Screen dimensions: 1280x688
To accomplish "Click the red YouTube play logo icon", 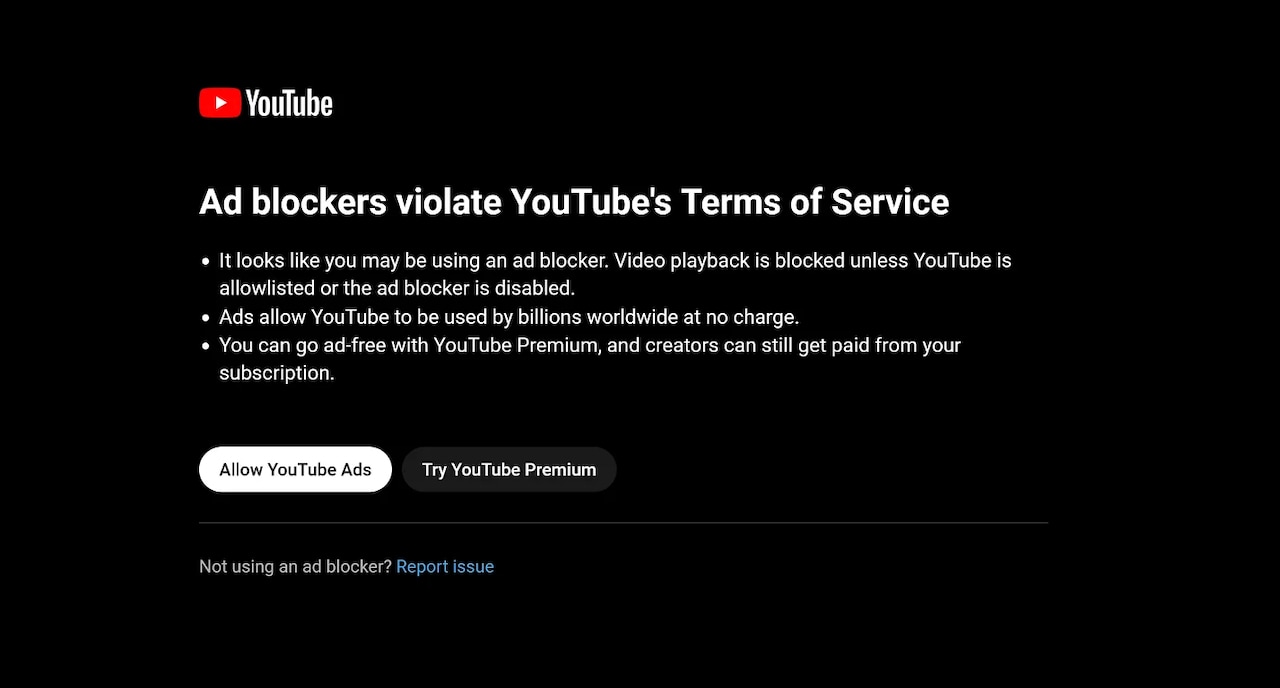I will point(220,103).
